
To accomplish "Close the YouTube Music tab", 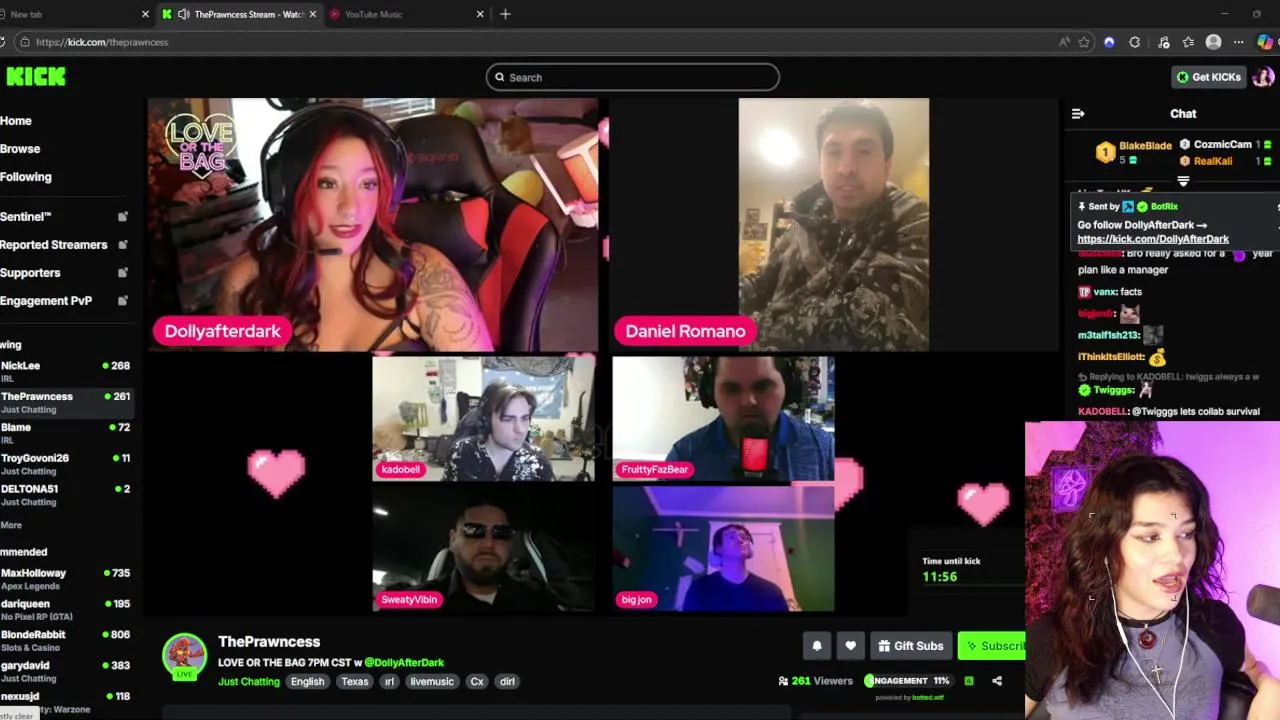I will (480, 14).
